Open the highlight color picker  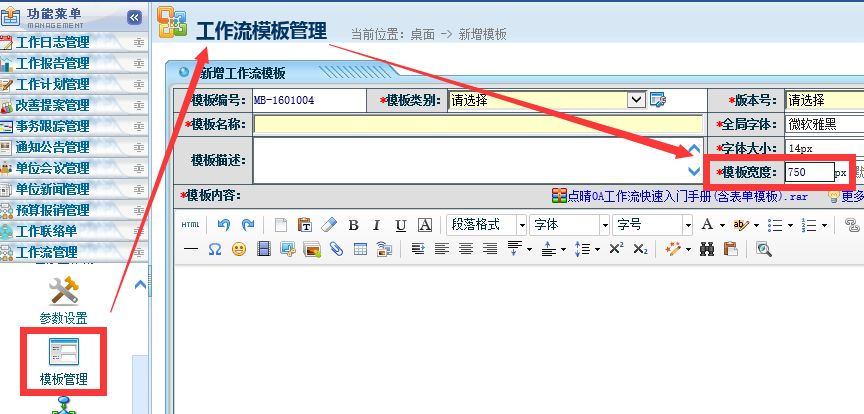coord(742,225)
